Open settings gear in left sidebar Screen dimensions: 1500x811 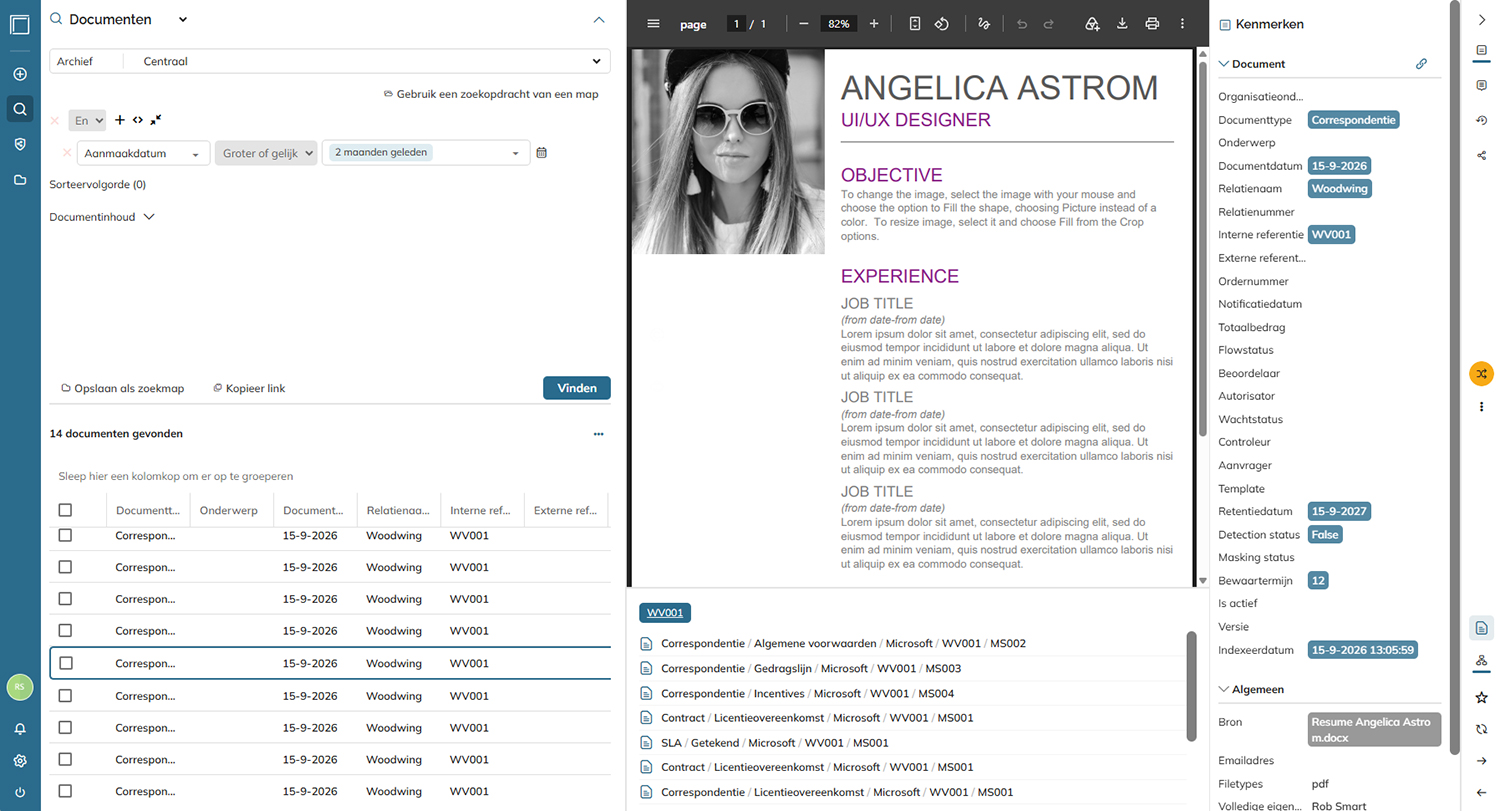click(x=20, y=761)
